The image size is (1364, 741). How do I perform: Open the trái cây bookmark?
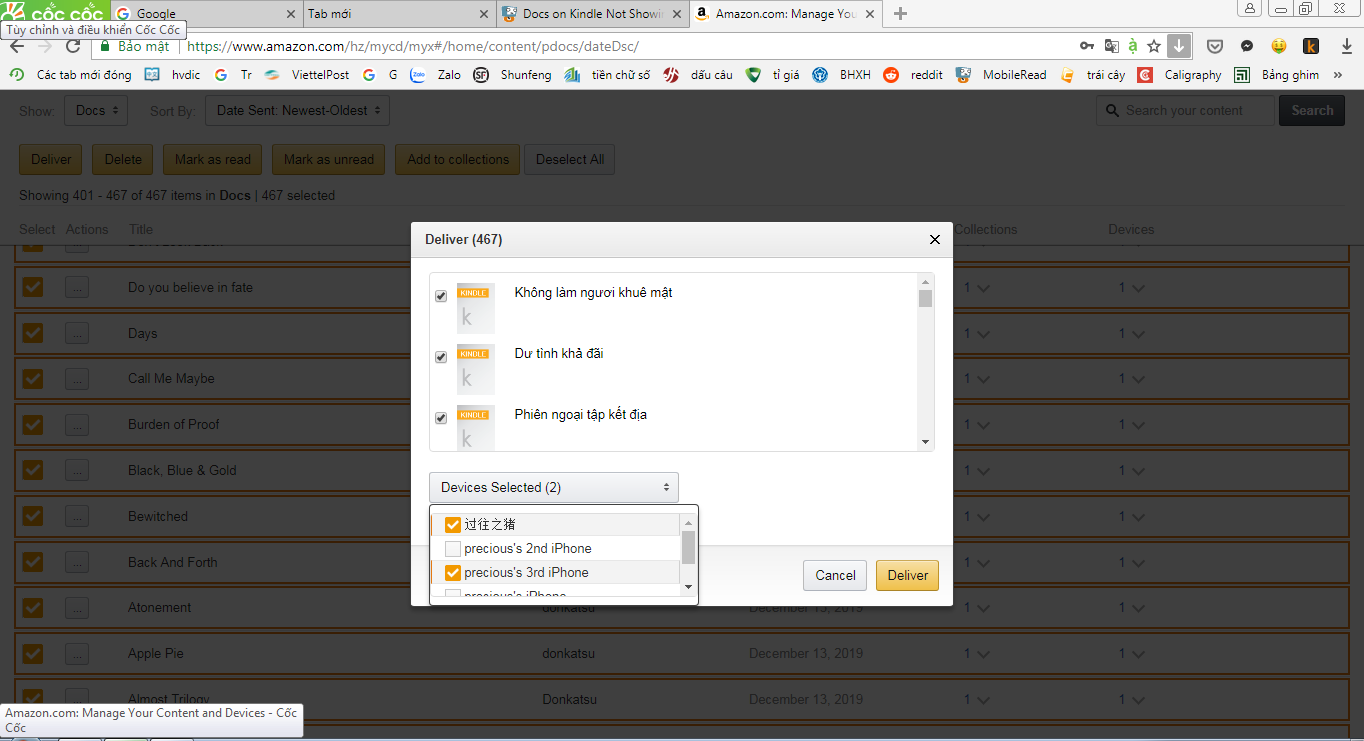coord(1093,75)
